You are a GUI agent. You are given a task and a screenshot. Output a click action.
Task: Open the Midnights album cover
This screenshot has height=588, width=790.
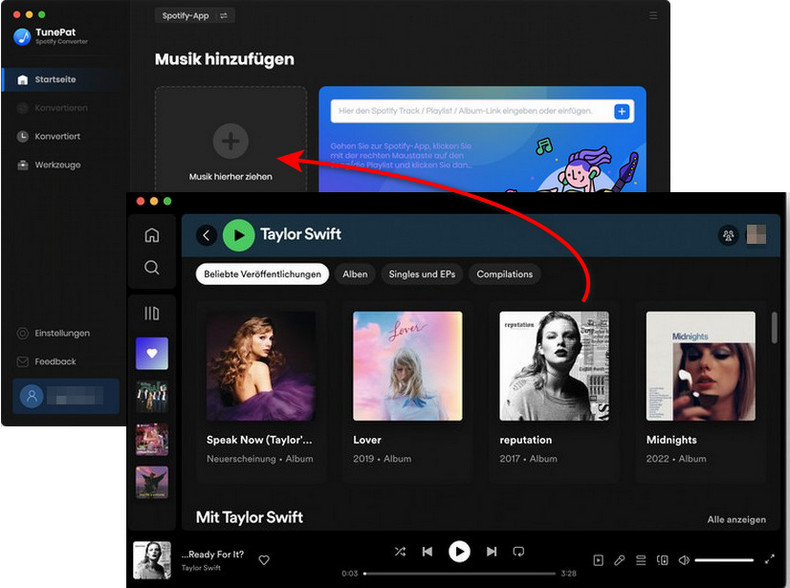(x=701, y=366)
